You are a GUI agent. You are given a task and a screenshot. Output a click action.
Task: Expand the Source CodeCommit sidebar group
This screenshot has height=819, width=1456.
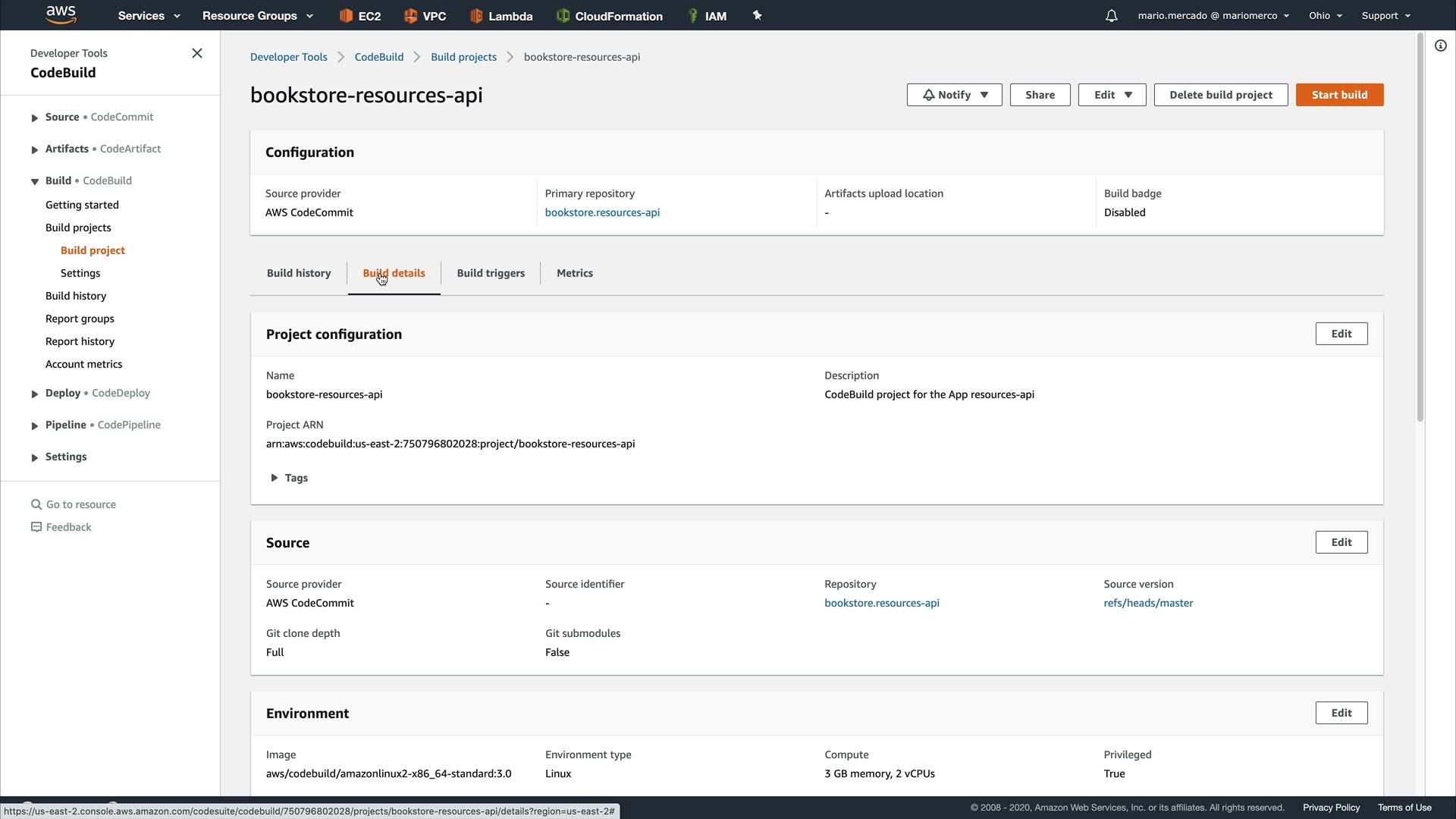coord(35,118)
